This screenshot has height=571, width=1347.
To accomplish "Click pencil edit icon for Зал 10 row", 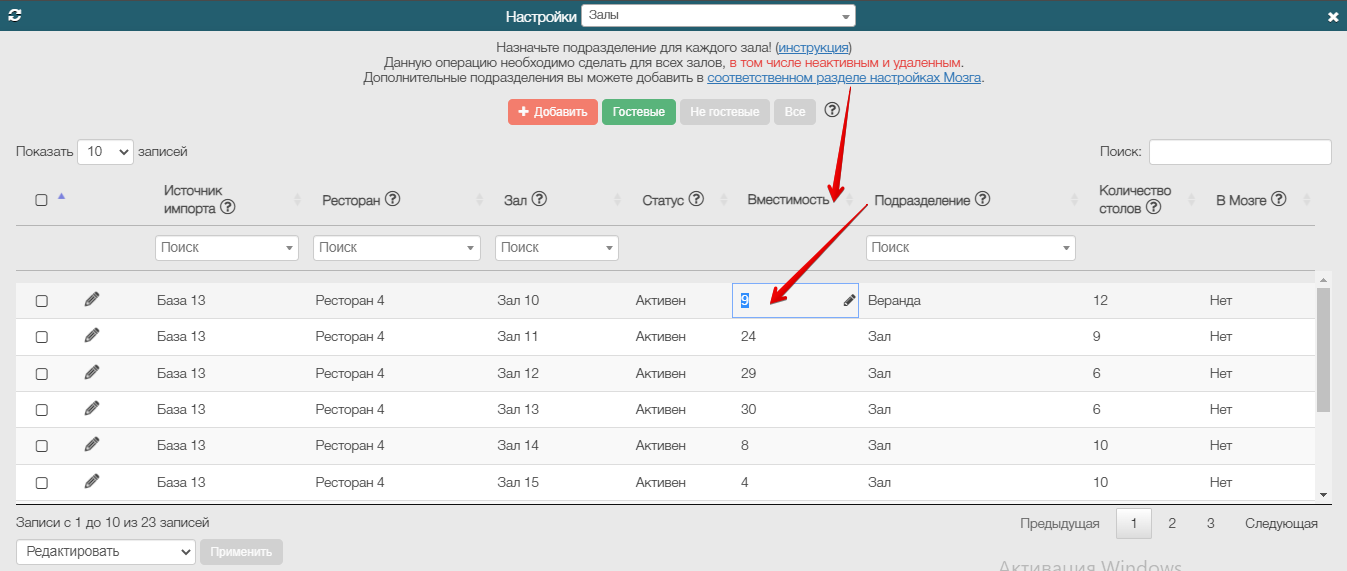I will click(92, 300).
